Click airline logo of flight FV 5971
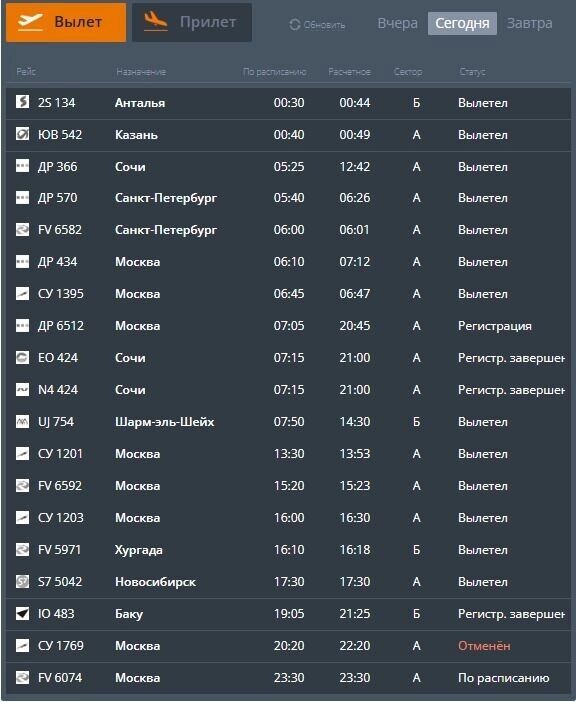The width and height of the screenshot is (576, 702). pyautogui.click(x=22, y=549)
